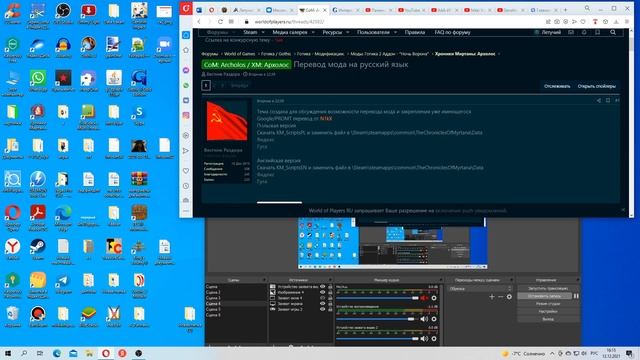Remove scene transition with minus button
The height and width of the screenshot is (360, 640).
pos(501,297)
